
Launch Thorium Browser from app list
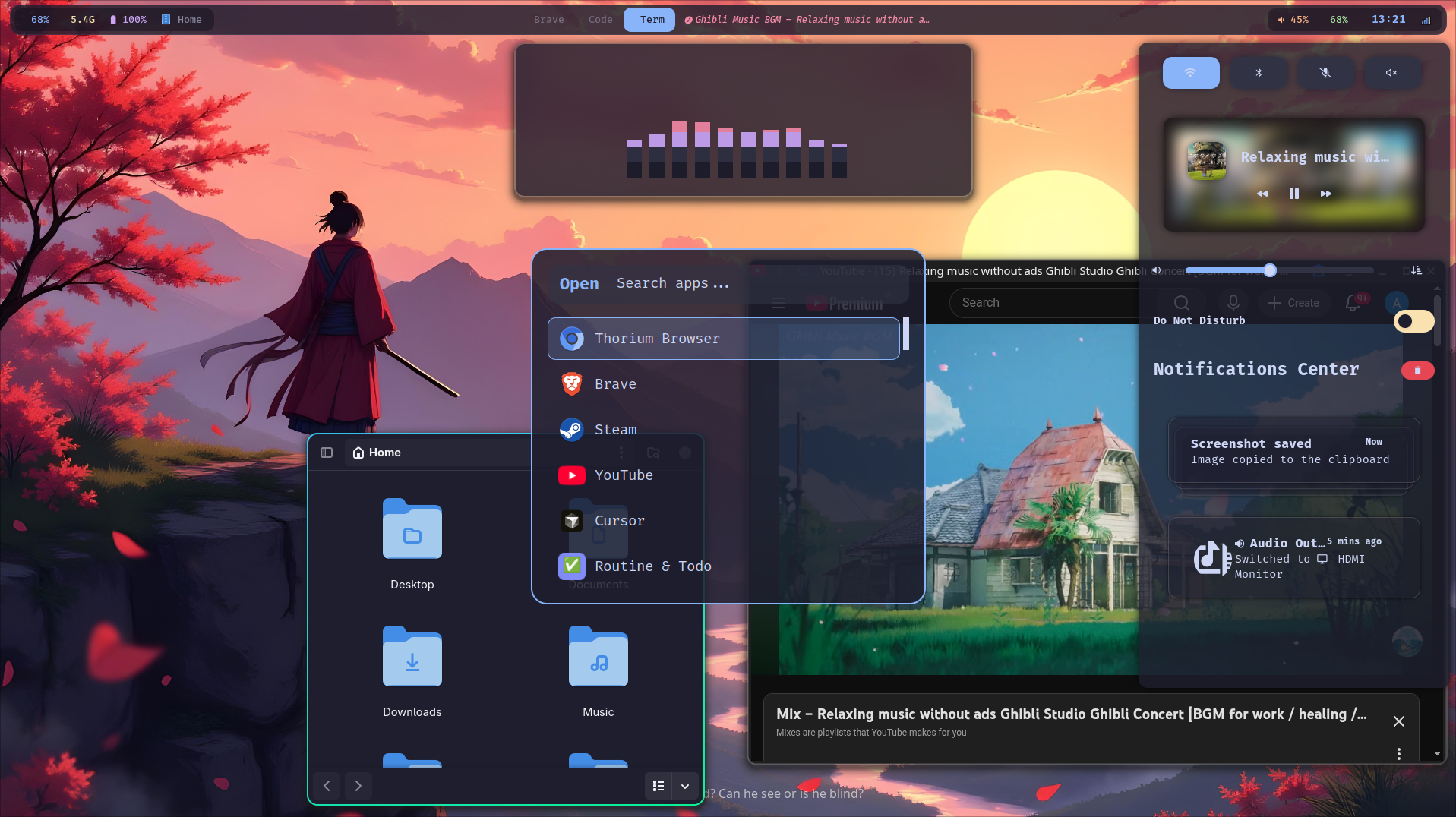(723, 339)
